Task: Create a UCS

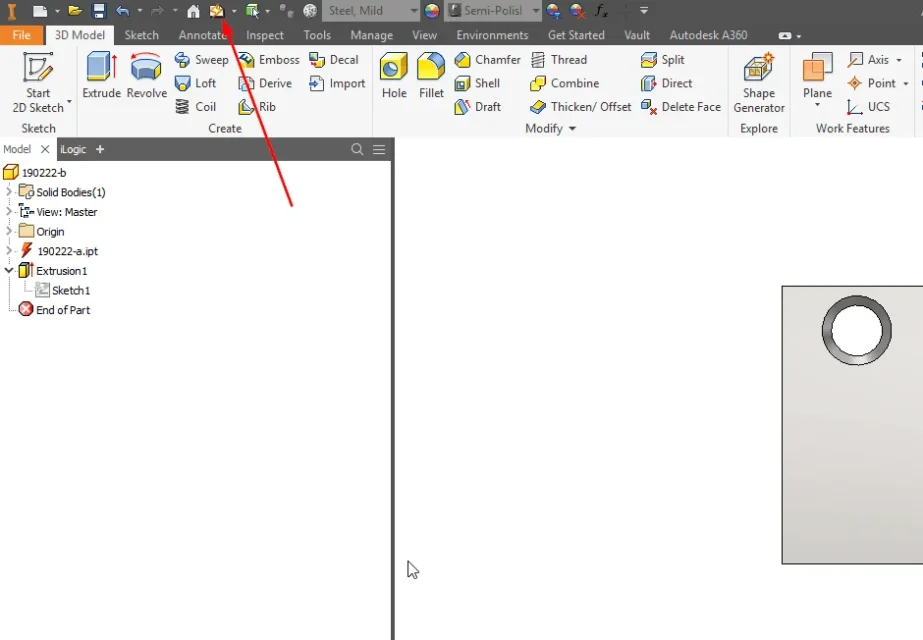Action: pyautogui.click(x=868, y=107)
